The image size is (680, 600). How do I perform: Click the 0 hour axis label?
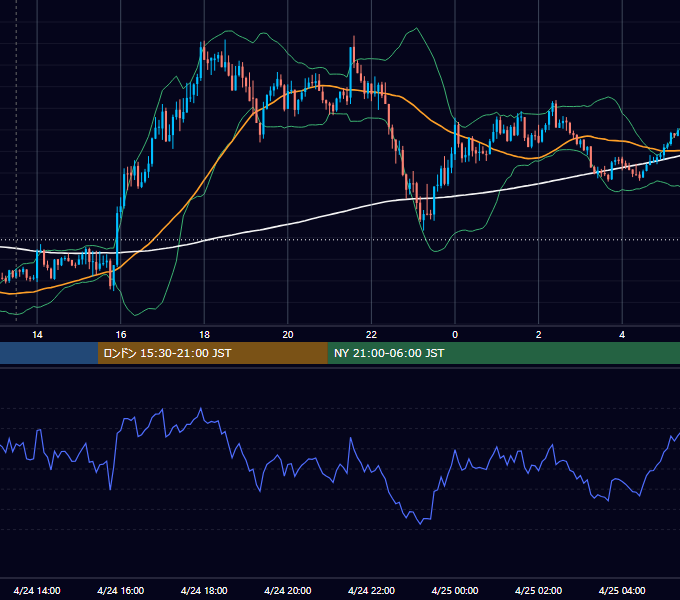(455, 335)
